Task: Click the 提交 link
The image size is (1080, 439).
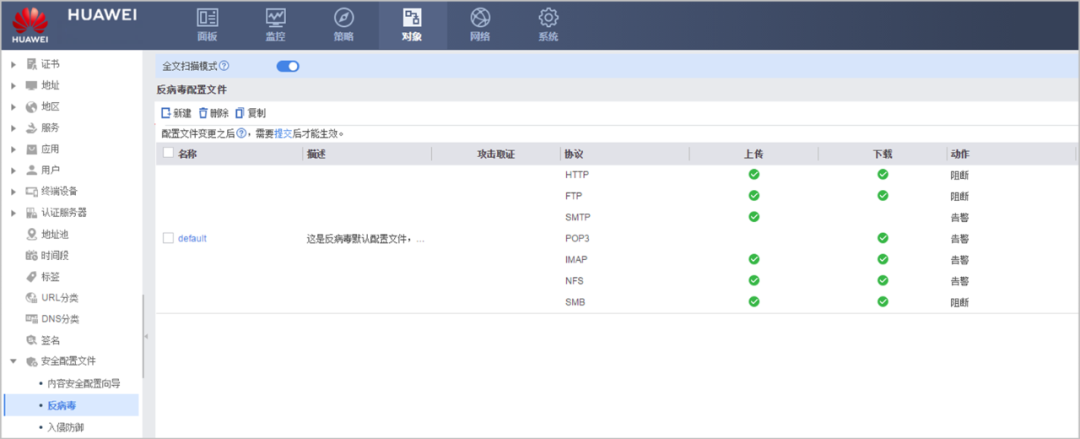Action: click(x=283, y=134)
